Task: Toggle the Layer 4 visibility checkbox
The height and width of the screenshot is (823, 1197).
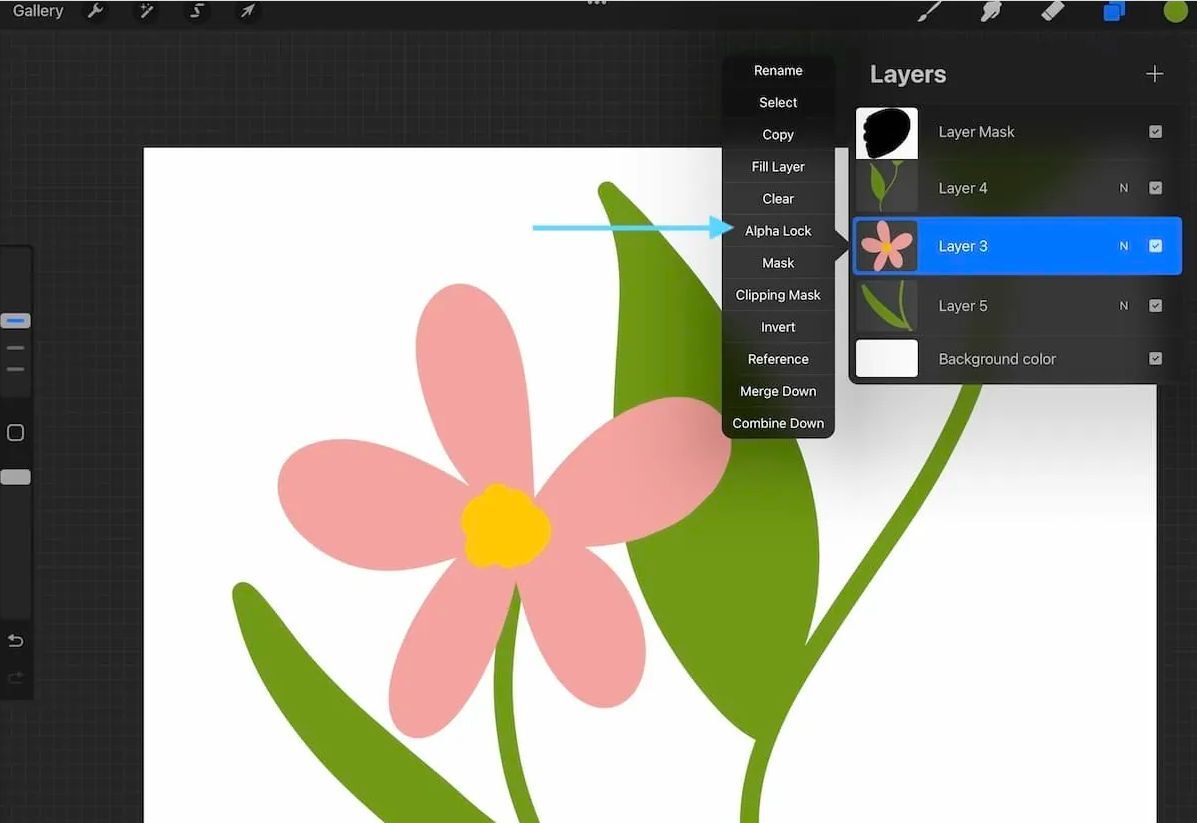Action: (x=1155, y=187)
